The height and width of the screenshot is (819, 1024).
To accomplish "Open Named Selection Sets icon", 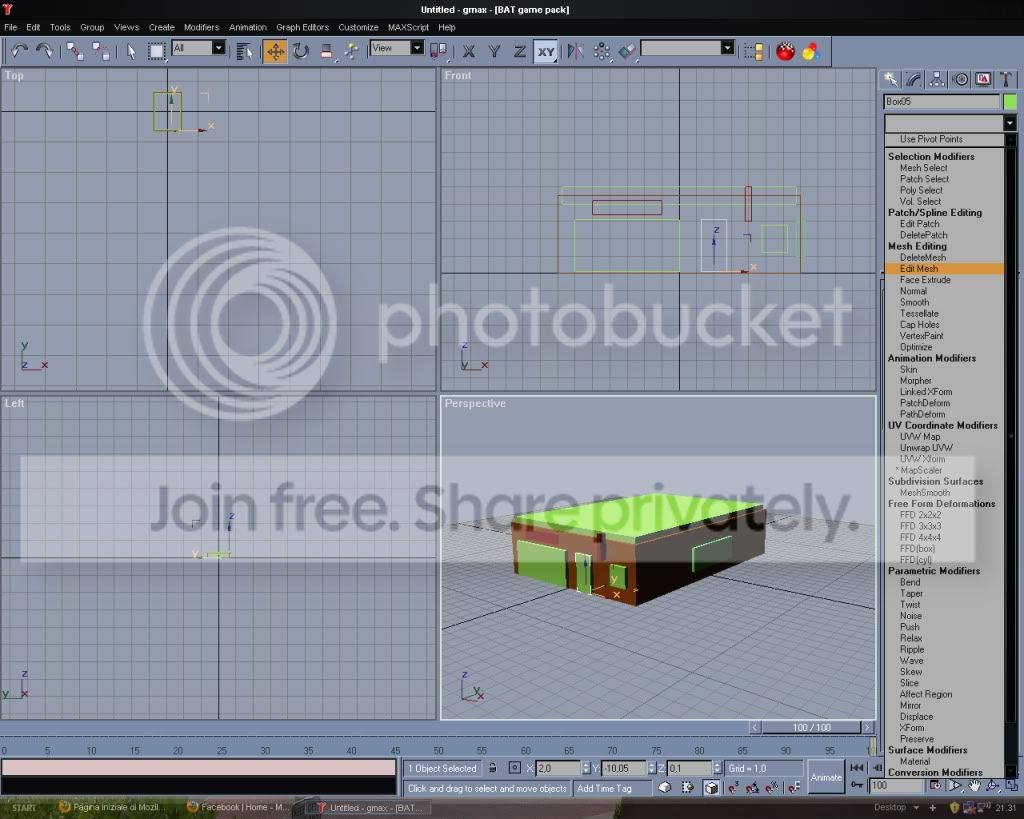I will [754, 50].
